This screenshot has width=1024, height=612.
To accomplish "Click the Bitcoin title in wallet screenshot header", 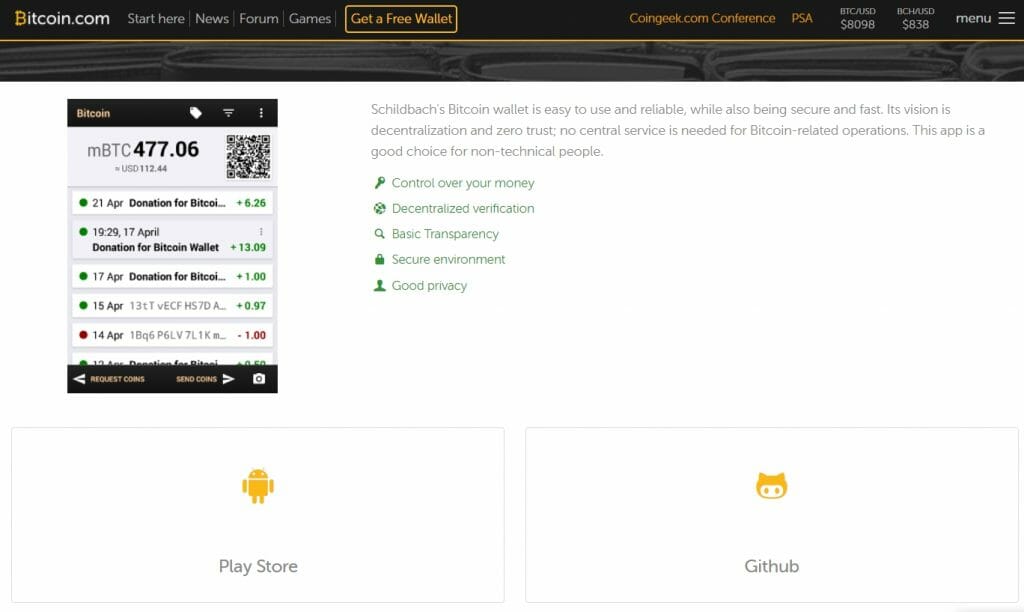I will pyautogui.click(x=93, y=113).
